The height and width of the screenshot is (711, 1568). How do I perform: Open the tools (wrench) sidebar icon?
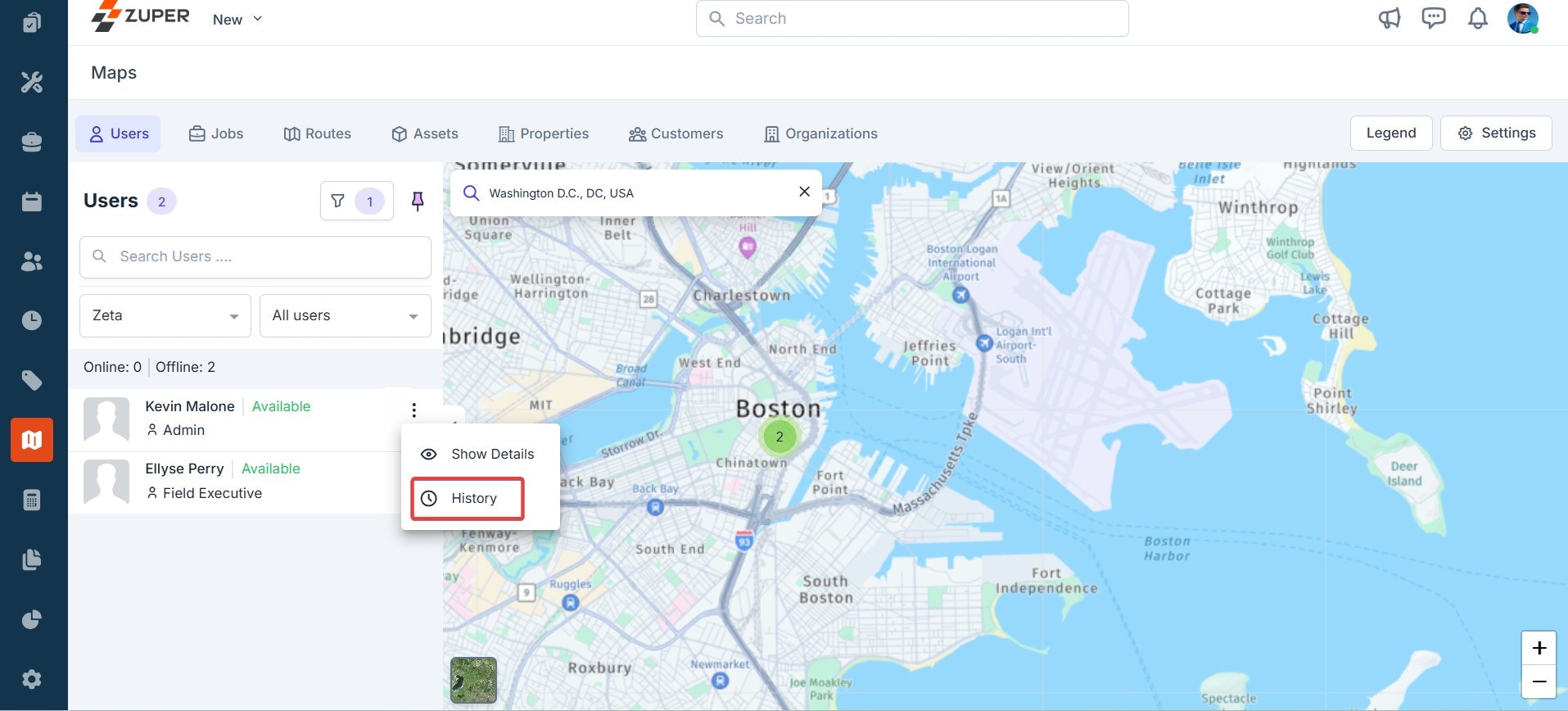(32, 82)
